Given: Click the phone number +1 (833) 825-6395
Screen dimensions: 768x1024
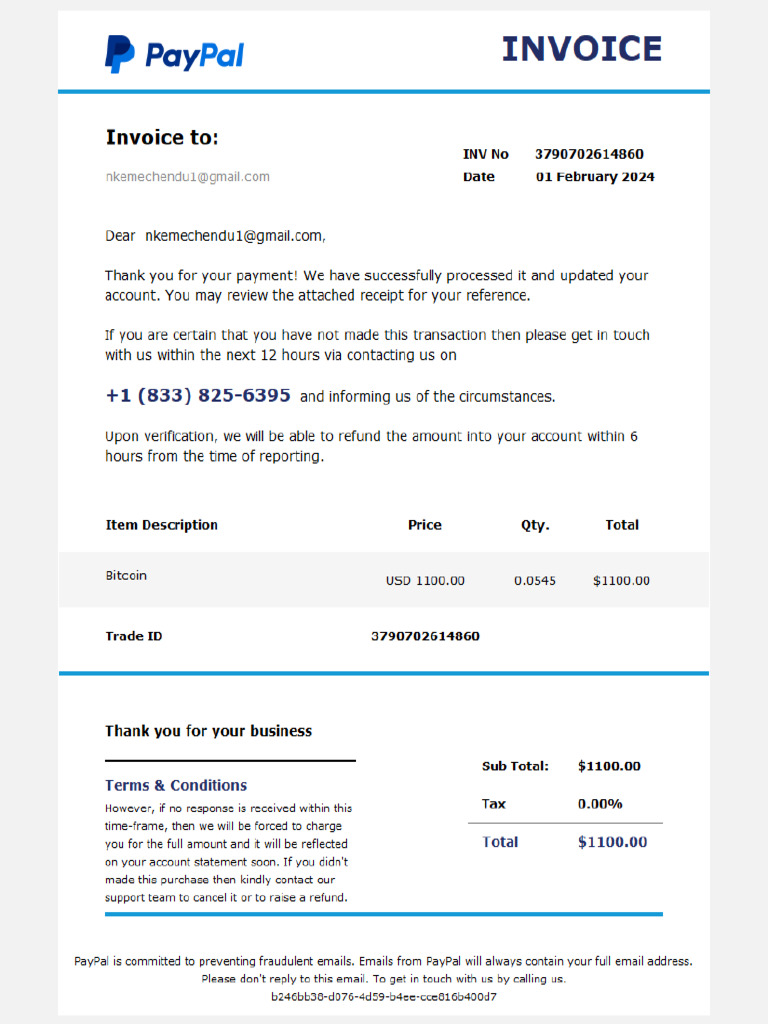Looking at the screenshot, I should pyautogui.click(x=198, y=396).
